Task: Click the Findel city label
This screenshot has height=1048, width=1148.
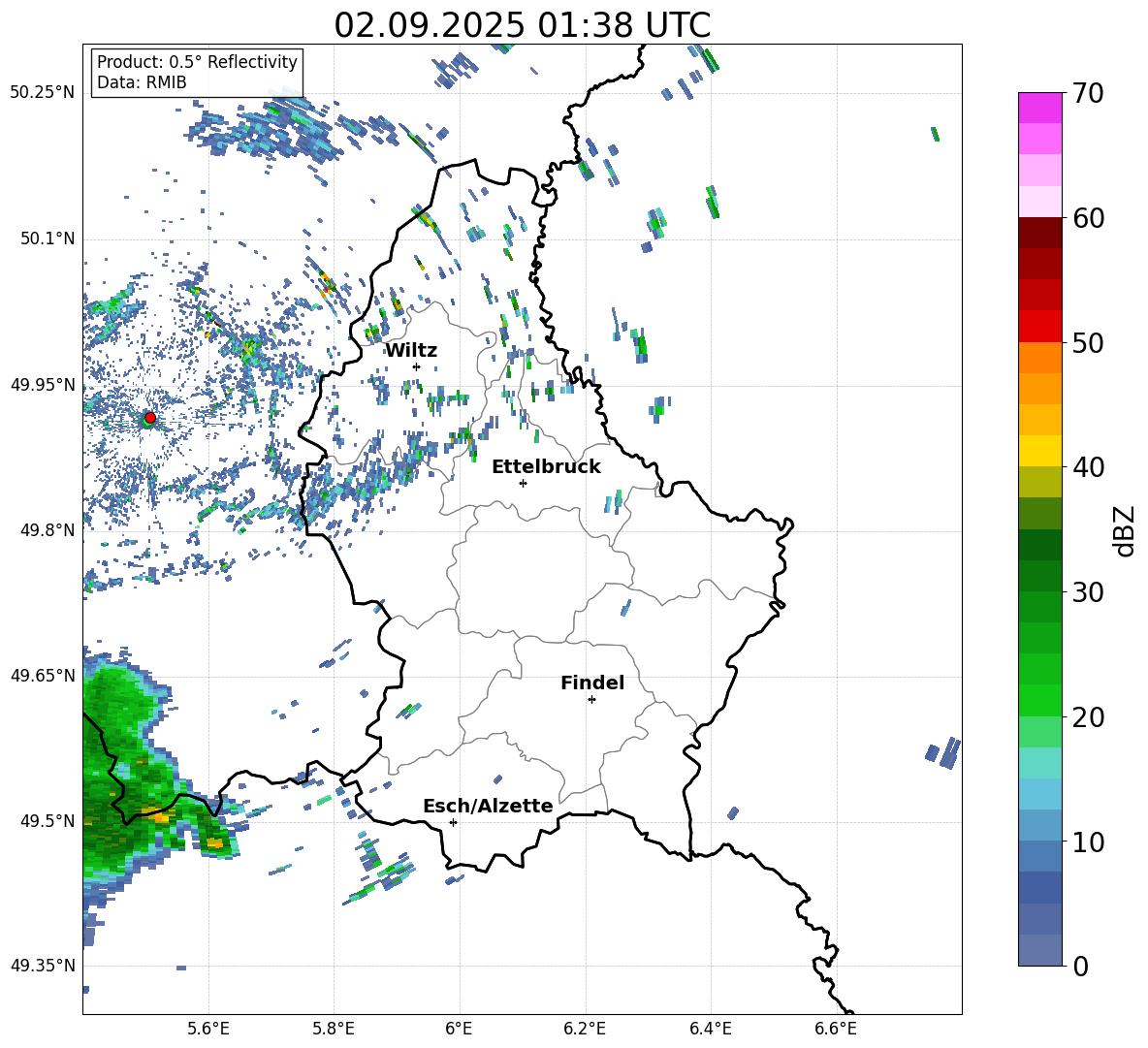Action: [x=592, y=683]
